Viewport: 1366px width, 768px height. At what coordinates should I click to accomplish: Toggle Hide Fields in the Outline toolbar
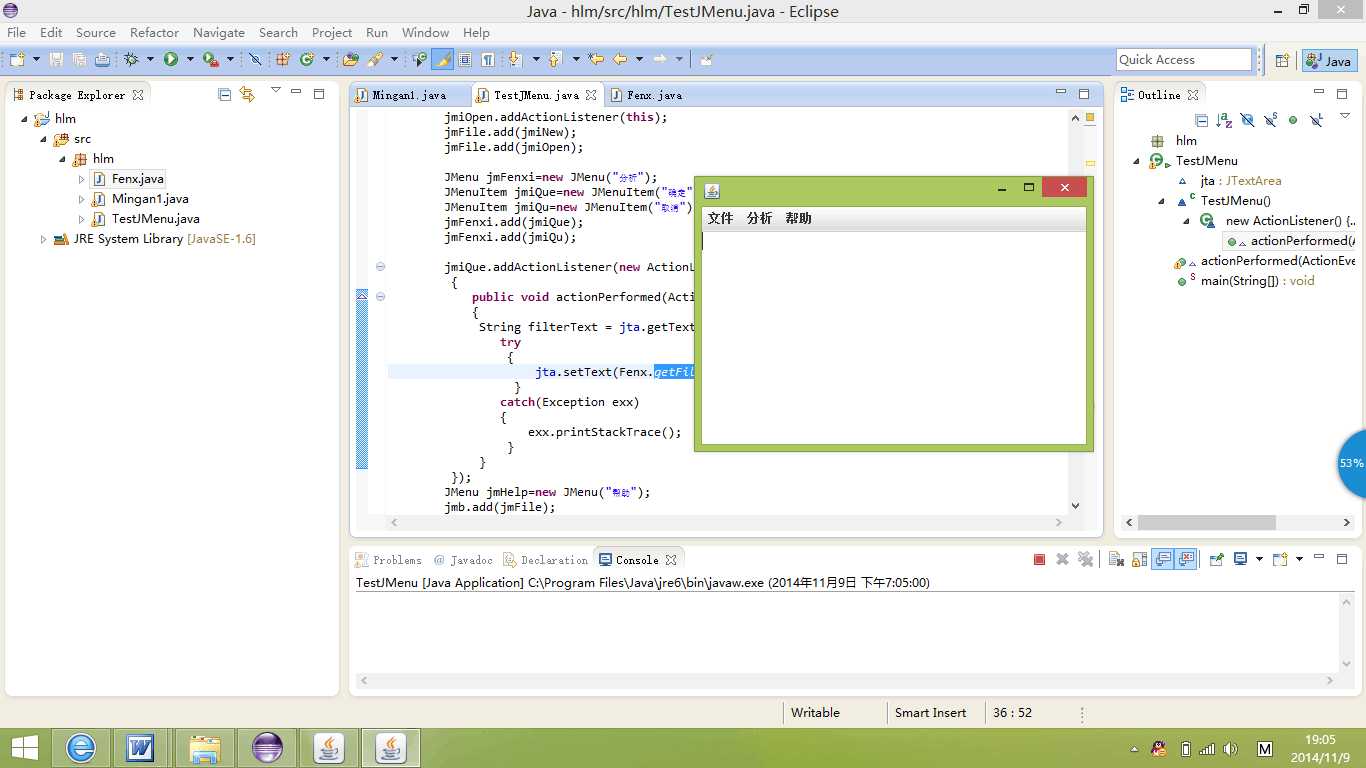click(x=1247, y=120)
